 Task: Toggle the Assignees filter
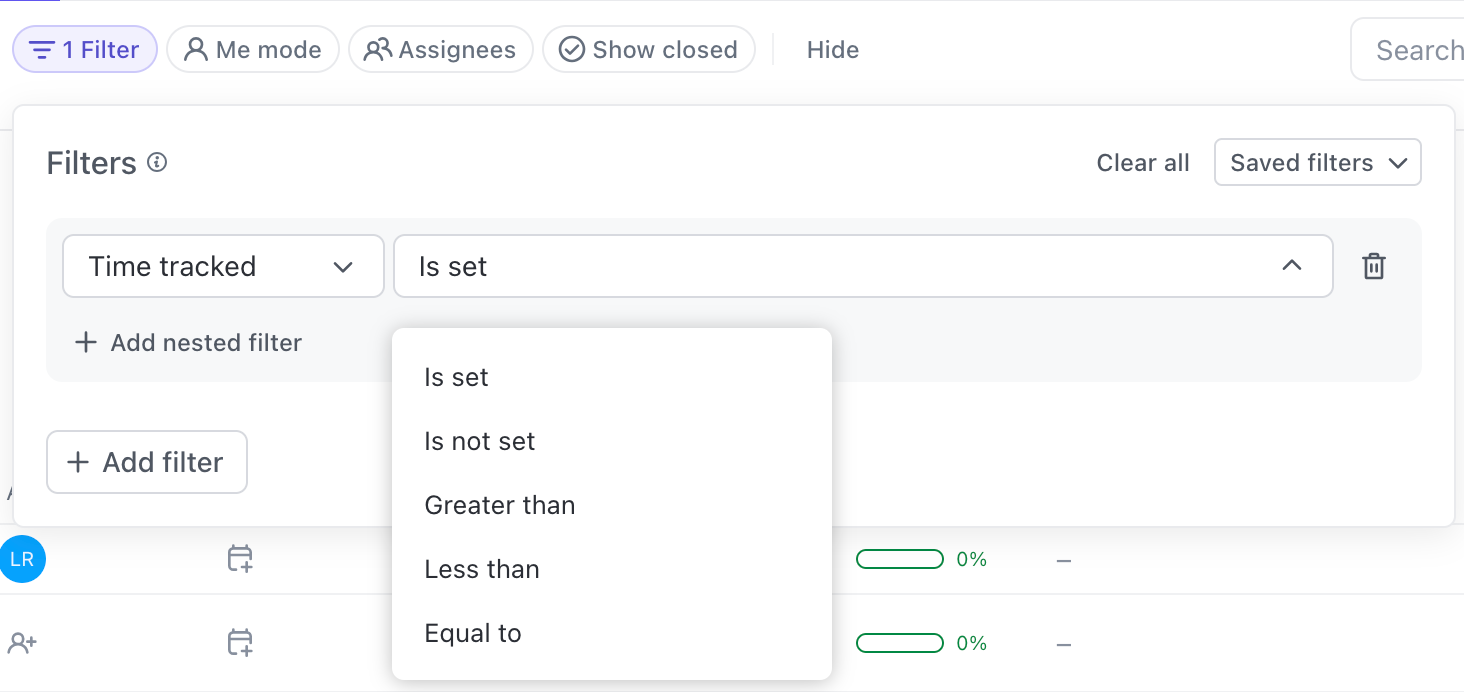click(x=440, y=50)
